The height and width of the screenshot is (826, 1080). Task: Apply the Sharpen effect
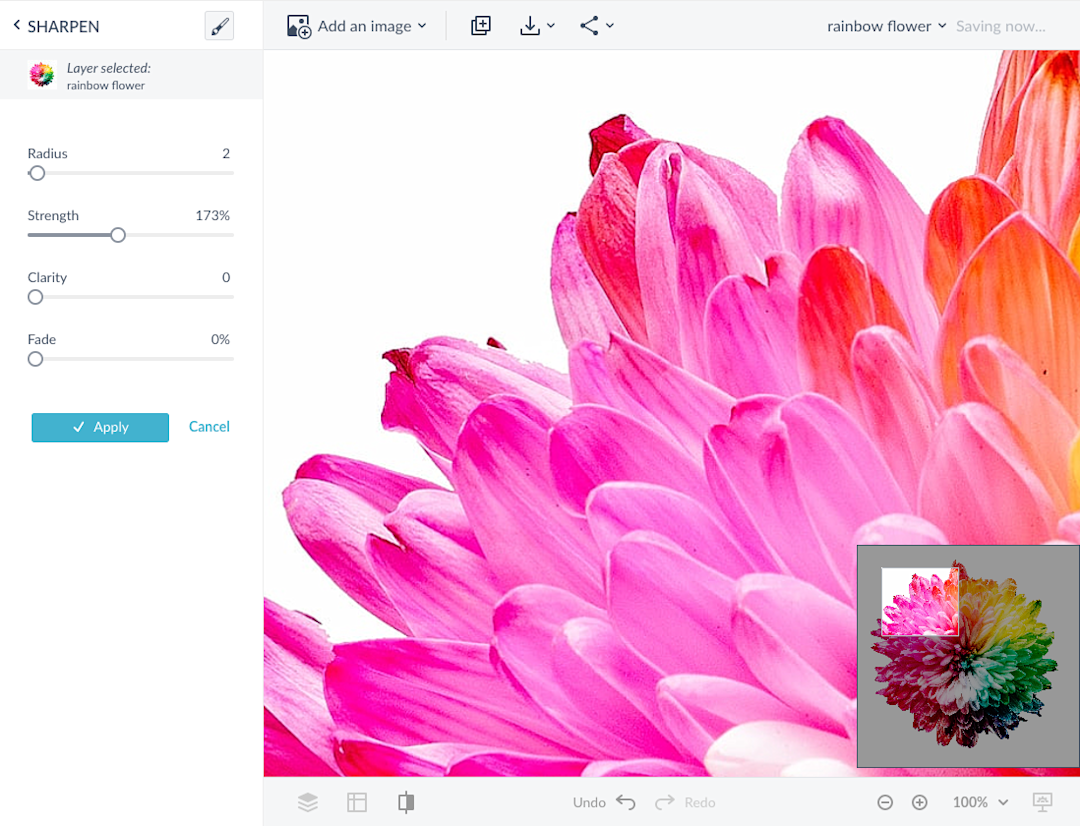(x=100, y=427)
